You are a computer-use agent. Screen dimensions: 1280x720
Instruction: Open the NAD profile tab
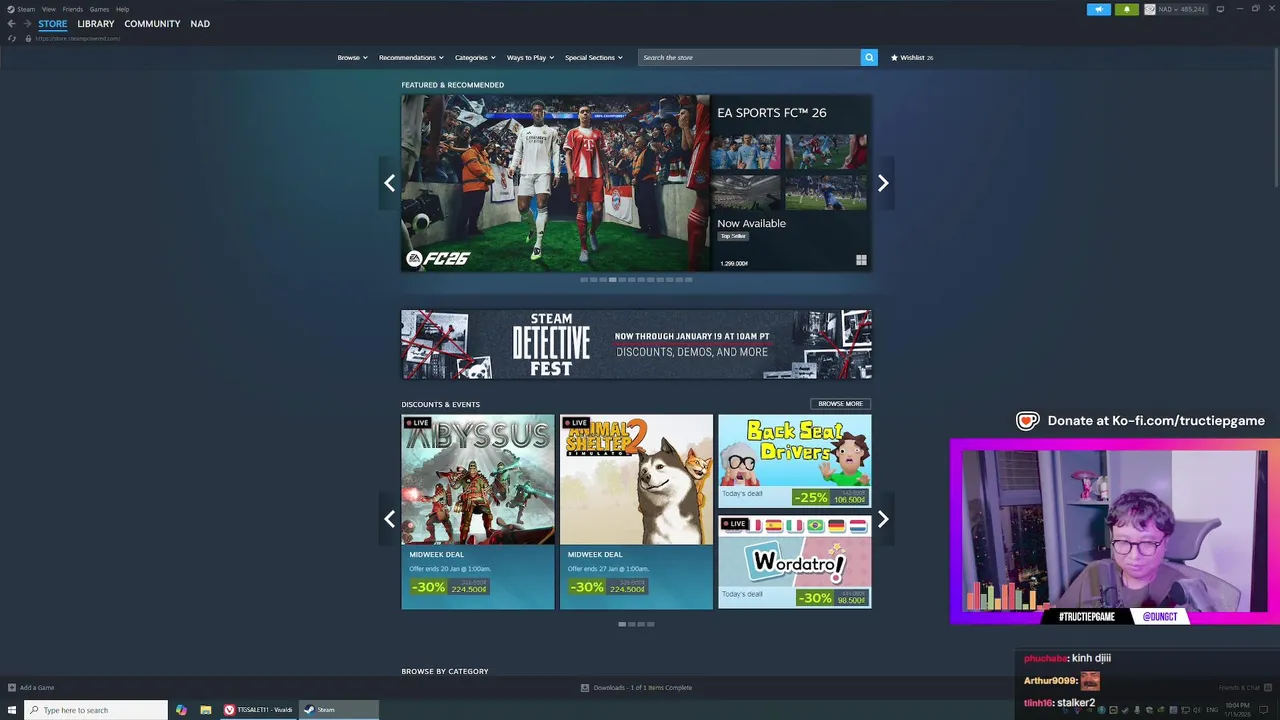tap(200, 23)
